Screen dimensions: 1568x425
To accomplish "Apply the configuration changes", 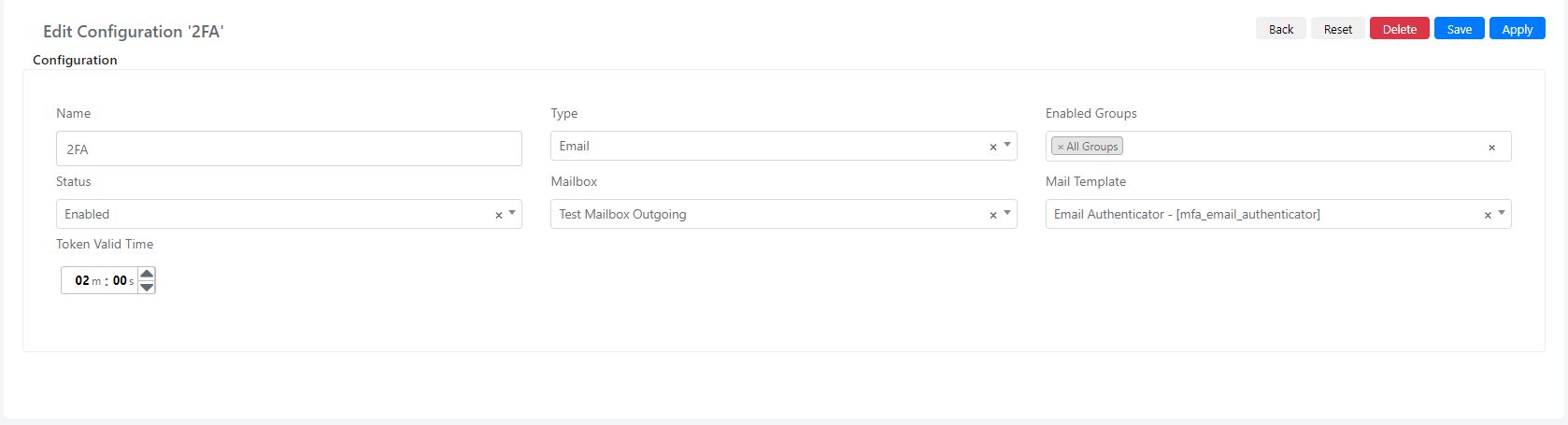I will (x=1518, y=29).
